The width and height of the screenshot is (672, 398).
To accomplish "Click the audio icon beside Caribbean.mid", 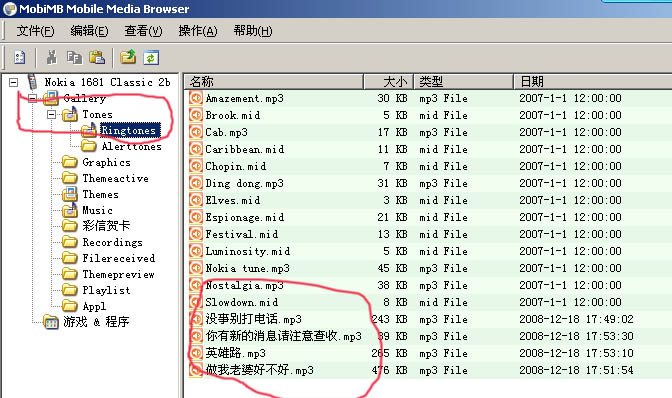I will point(196,149).
